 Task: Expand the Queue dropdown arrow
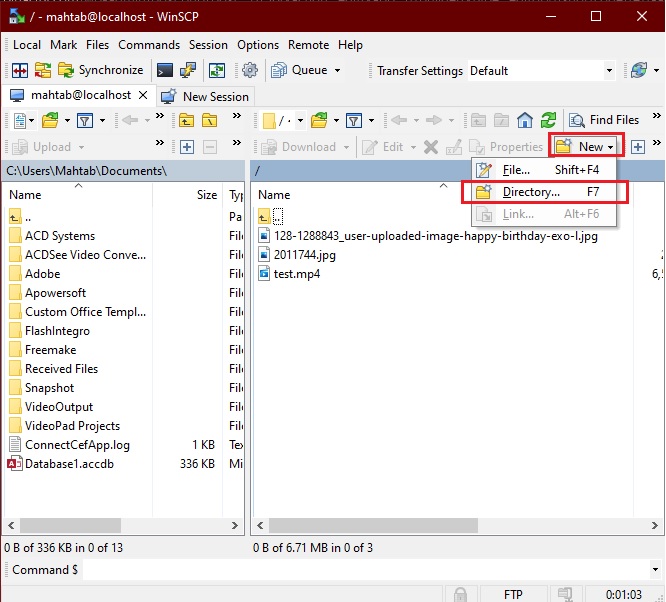pos(337,71)
